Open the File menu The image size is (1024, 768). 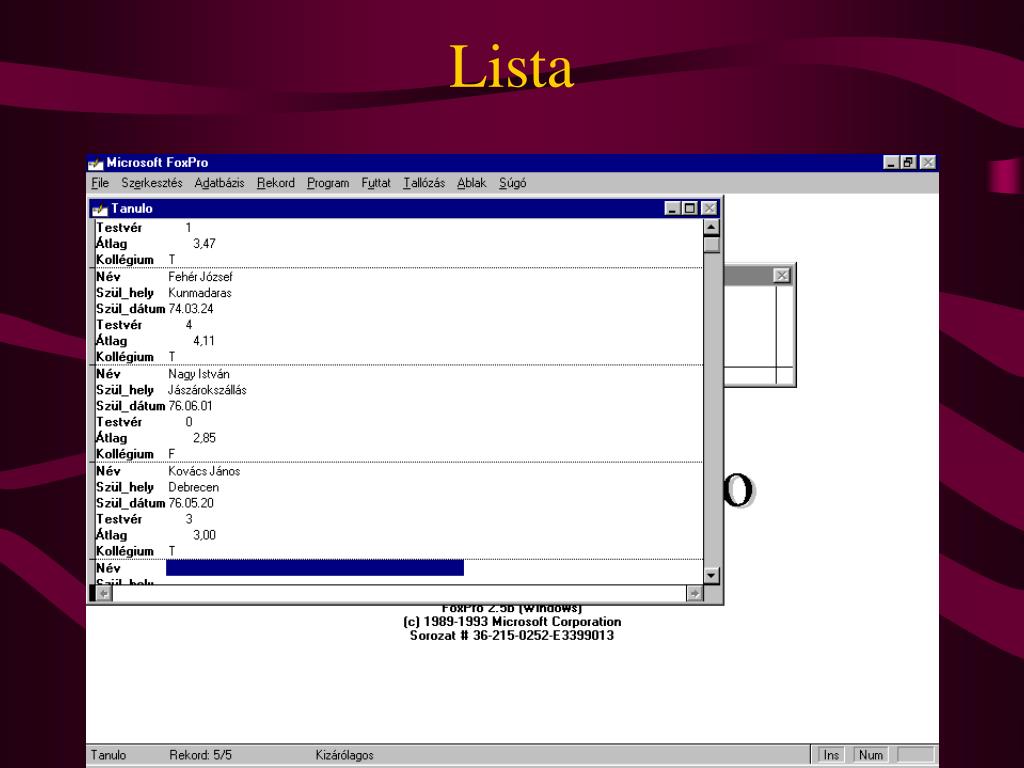click(x=100, y=184)
